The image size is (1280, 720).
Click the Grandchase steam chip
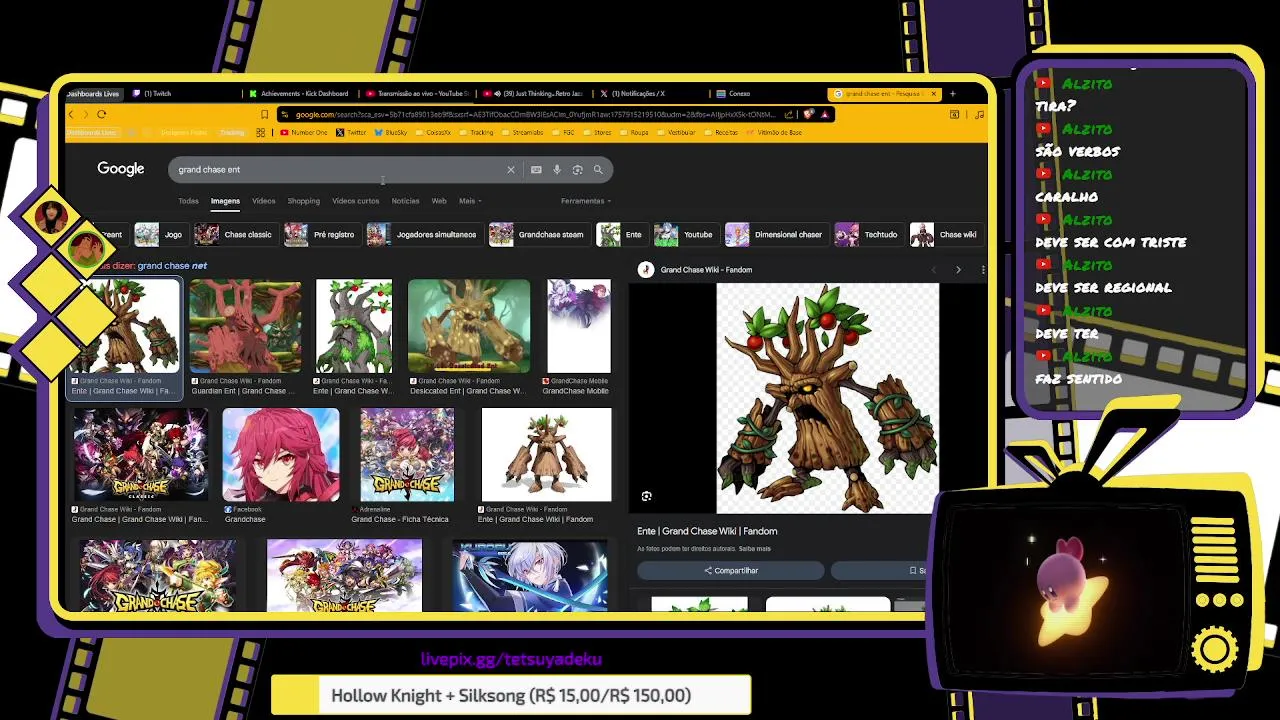[538, 235]
